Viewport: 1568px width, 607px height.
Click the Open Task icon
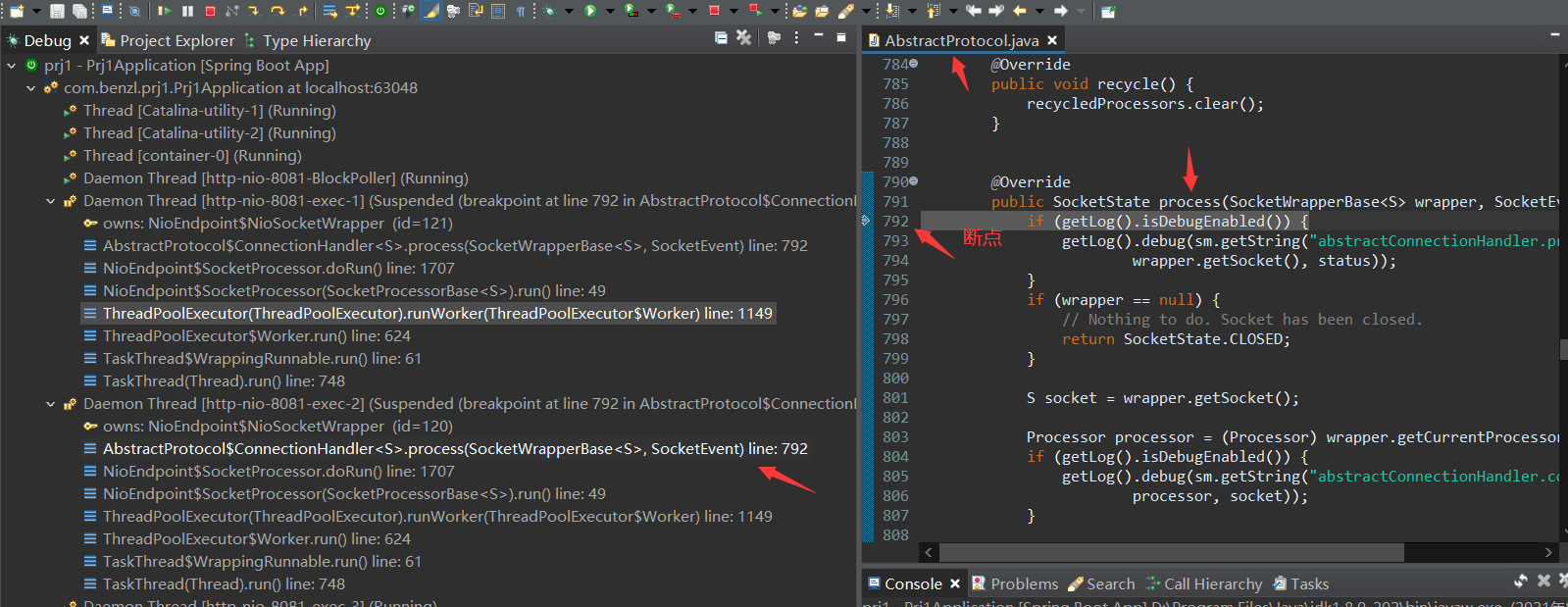click(822, 11)
